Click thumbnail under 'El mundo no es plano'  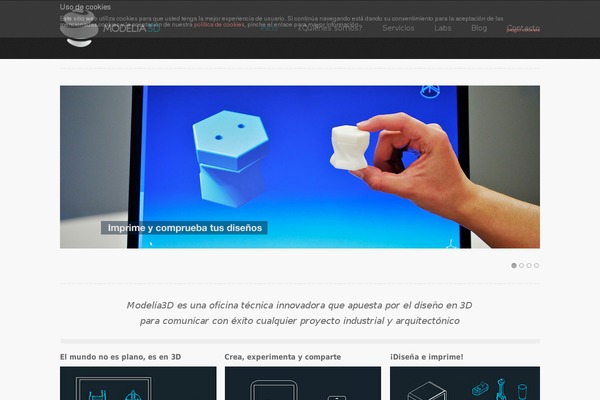click(138, 383)
